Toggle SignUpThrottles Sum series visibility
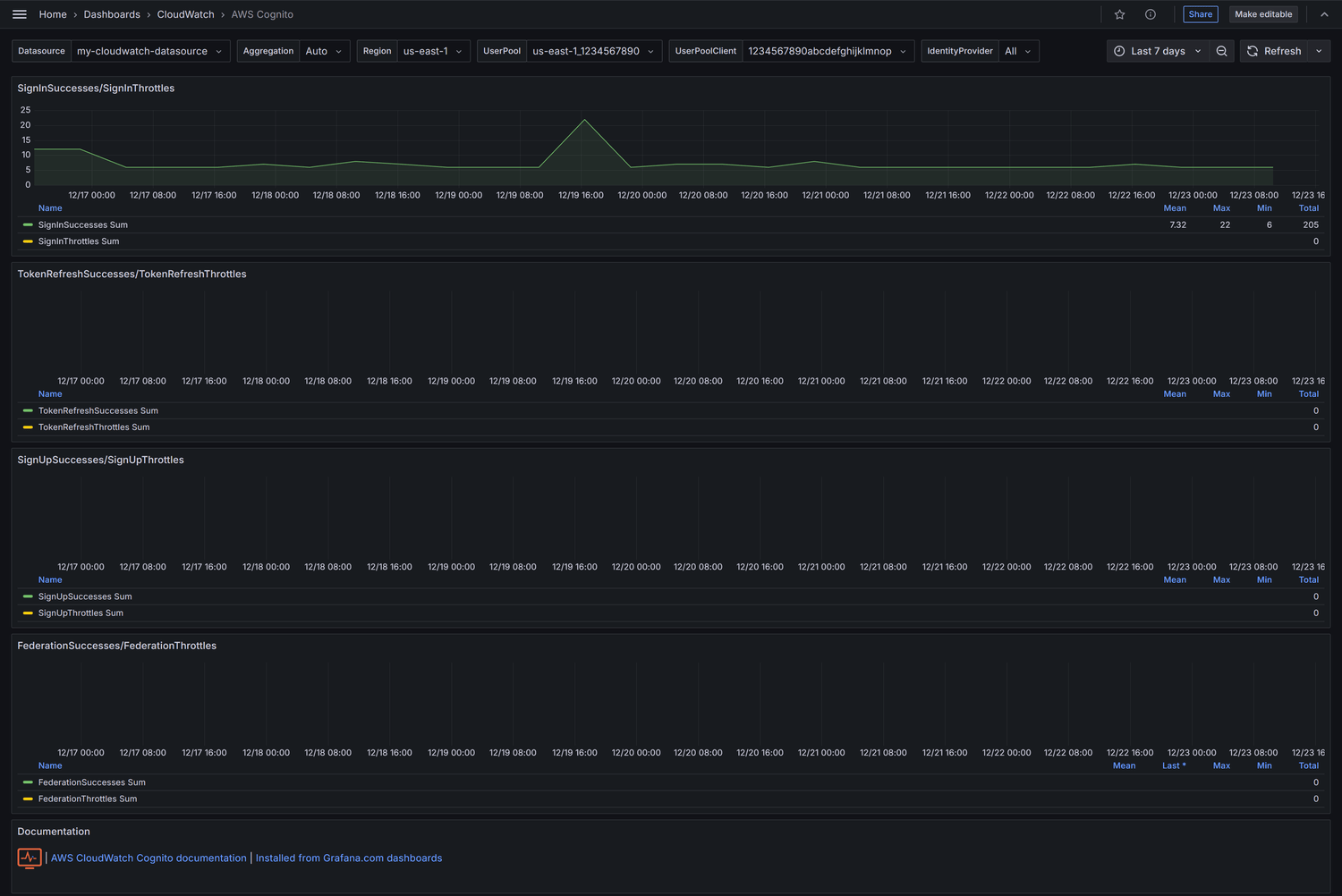1342x896 pixels. [81, 613]
